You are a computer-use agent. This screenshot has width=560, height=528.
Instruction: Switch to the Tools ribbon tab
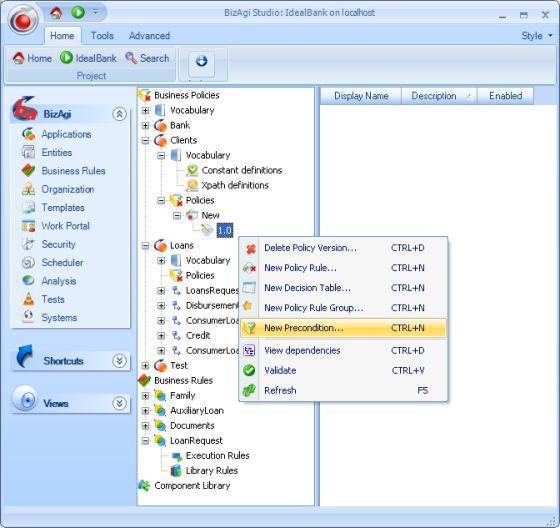pos(102,36)
